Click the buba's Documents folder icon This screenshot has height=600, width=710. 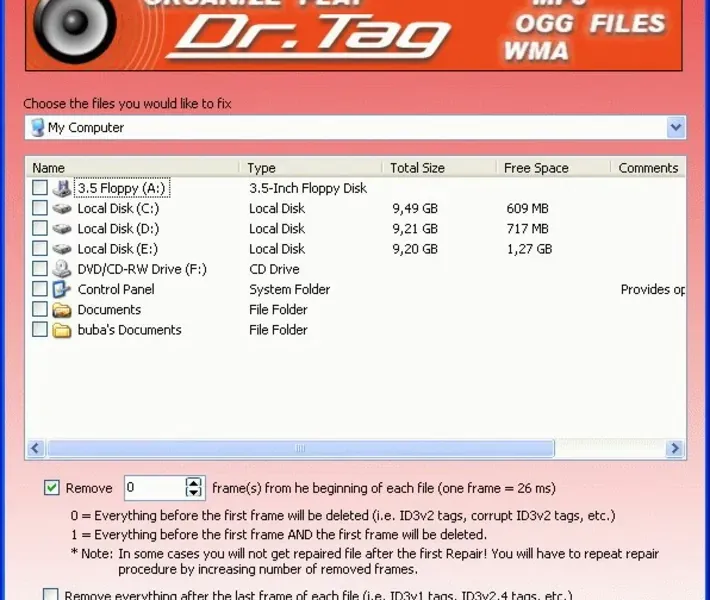[62, 330]
